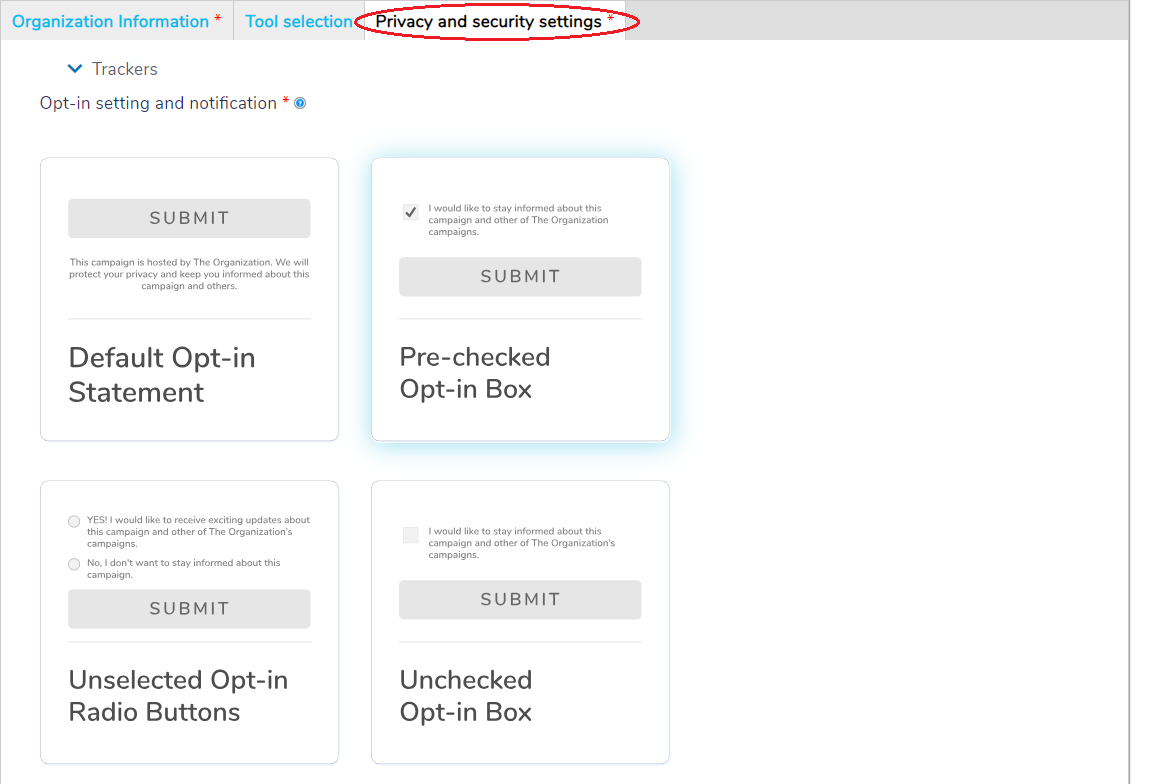Click SUBMIT in Unselected Opt-in Radio Buttons card
Image resolution: width=1152 pixels, height=784 pixels.
189,608
